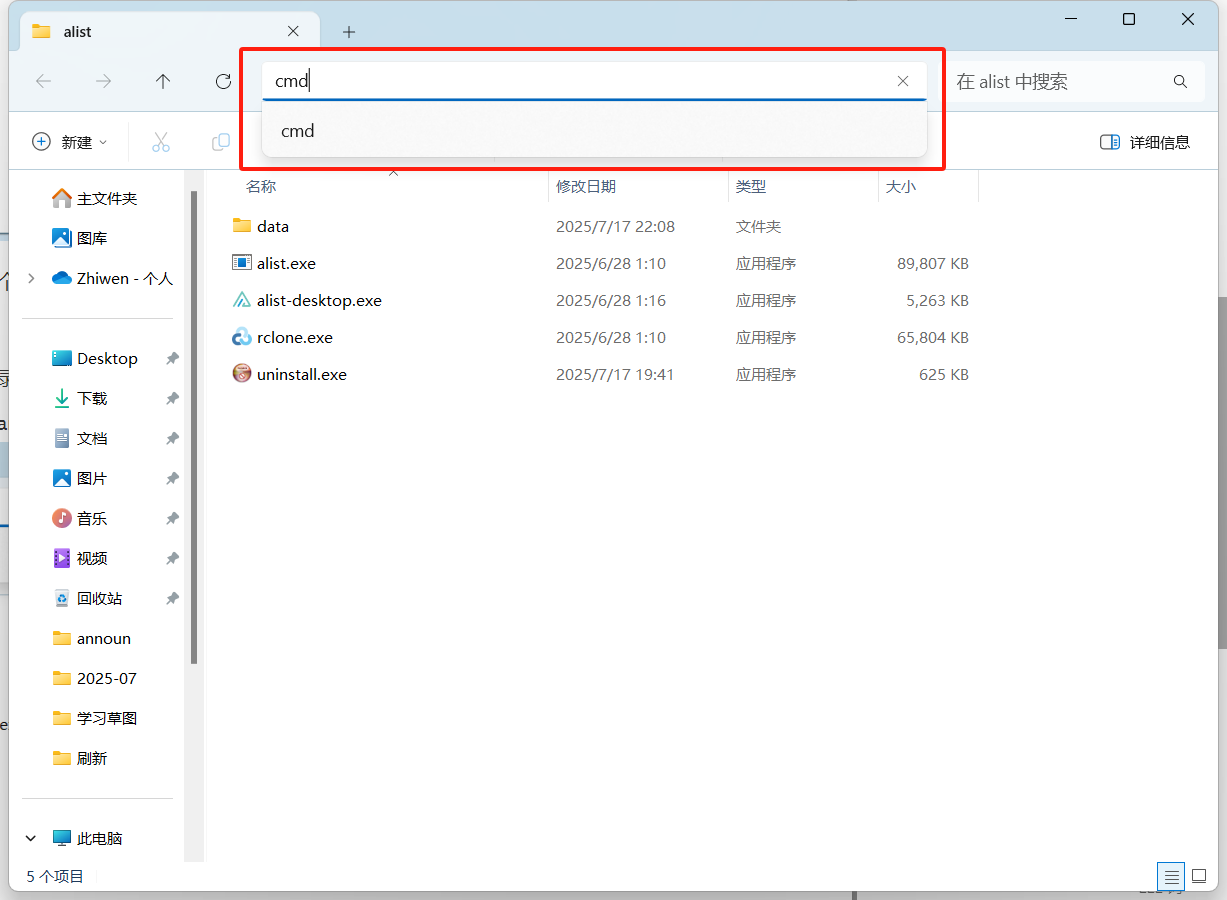Click the Copy icon in toolbar

click(220, 142)
